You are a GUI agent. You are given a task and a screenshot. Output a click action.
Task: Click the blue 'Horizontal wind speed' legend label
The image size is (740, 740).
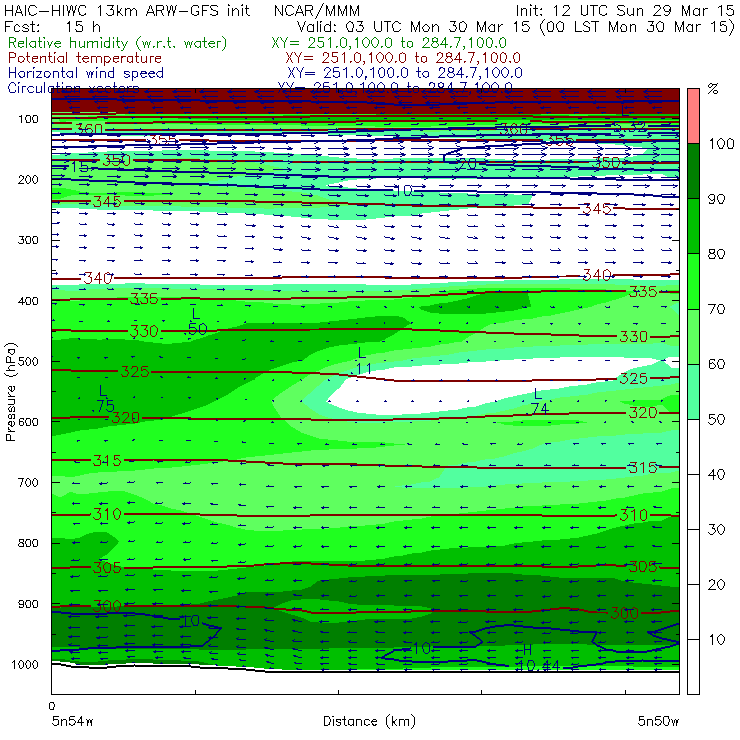(86, 73)
